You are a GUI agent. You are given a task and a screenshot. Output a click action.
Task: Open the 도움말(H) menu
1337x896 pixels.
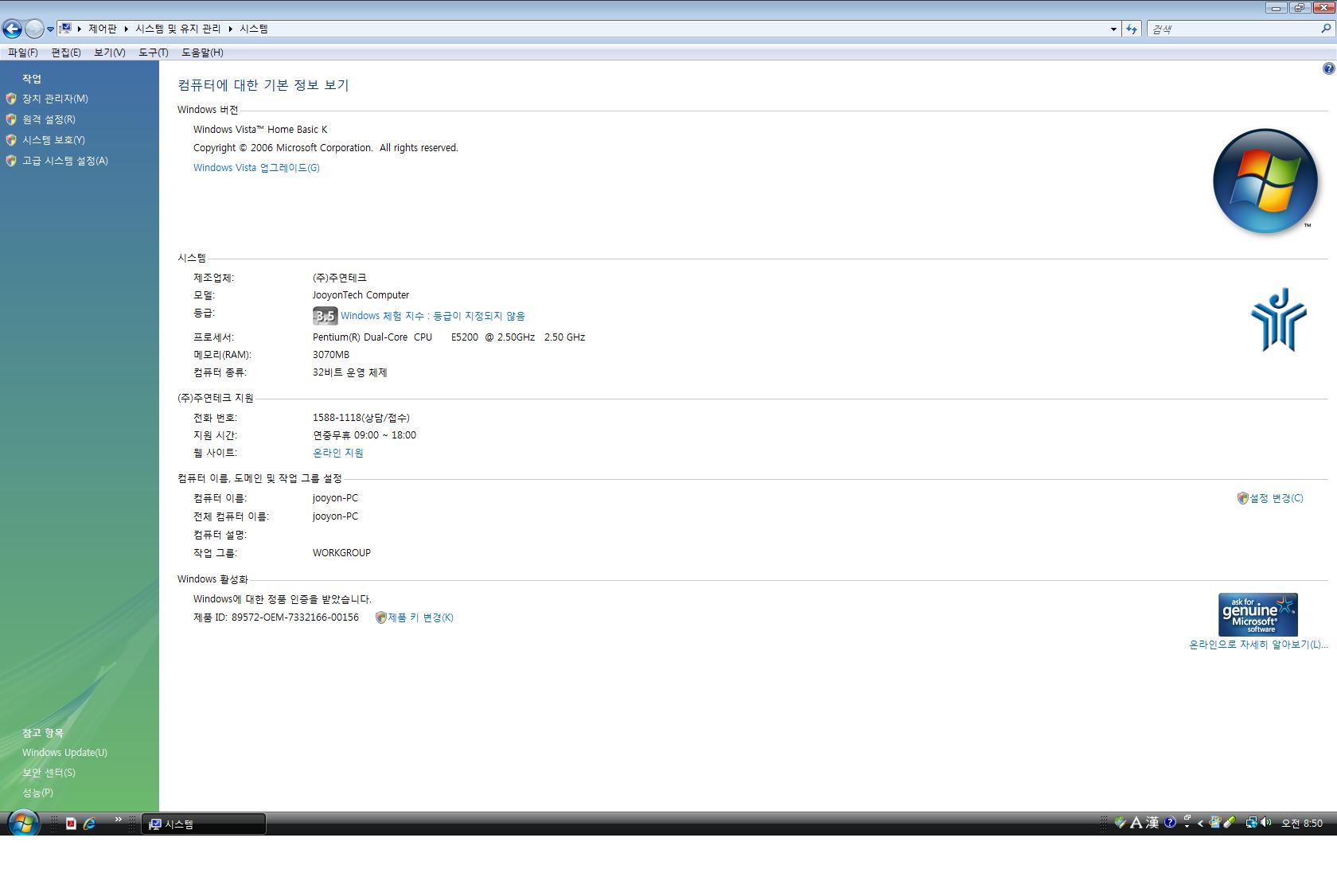[x=202, y=53]
